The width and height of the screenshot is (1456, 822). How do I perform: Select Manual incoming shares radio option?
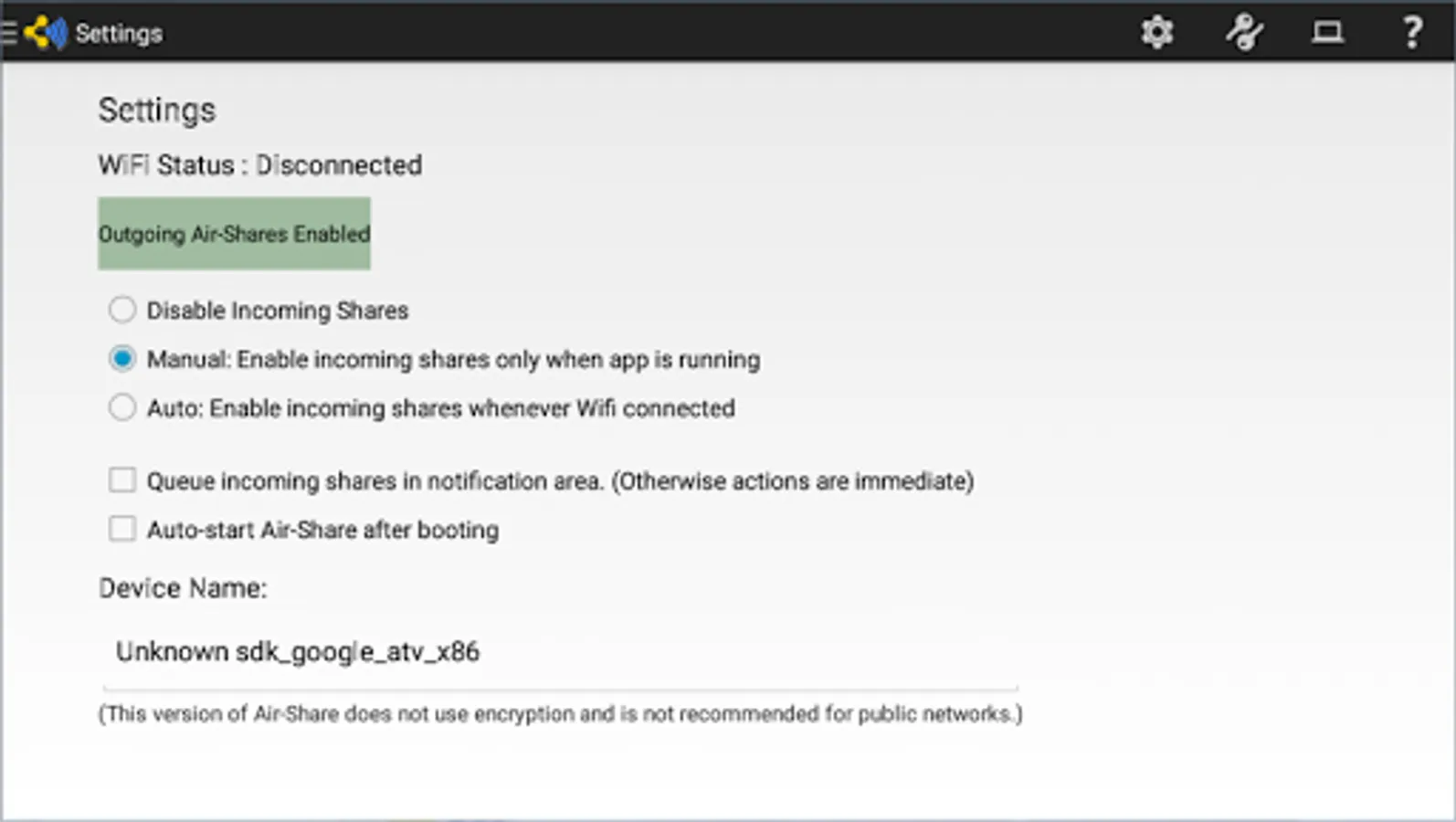tap(122, 359)
